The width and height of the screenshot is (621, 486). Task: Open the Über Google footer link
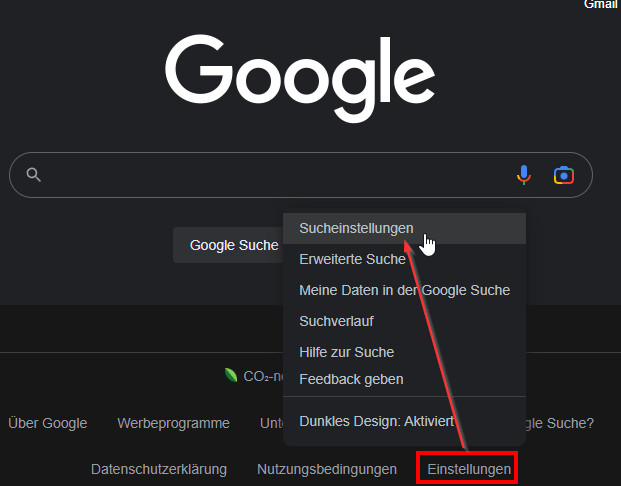coord(47,423)
